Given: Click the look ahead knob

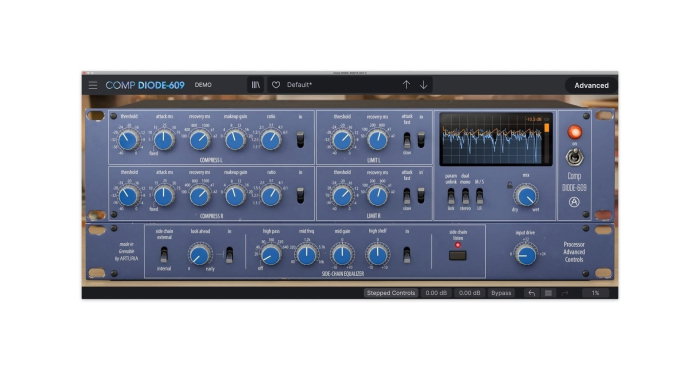Looking at the screenshot, I should (x=200, y=255).
